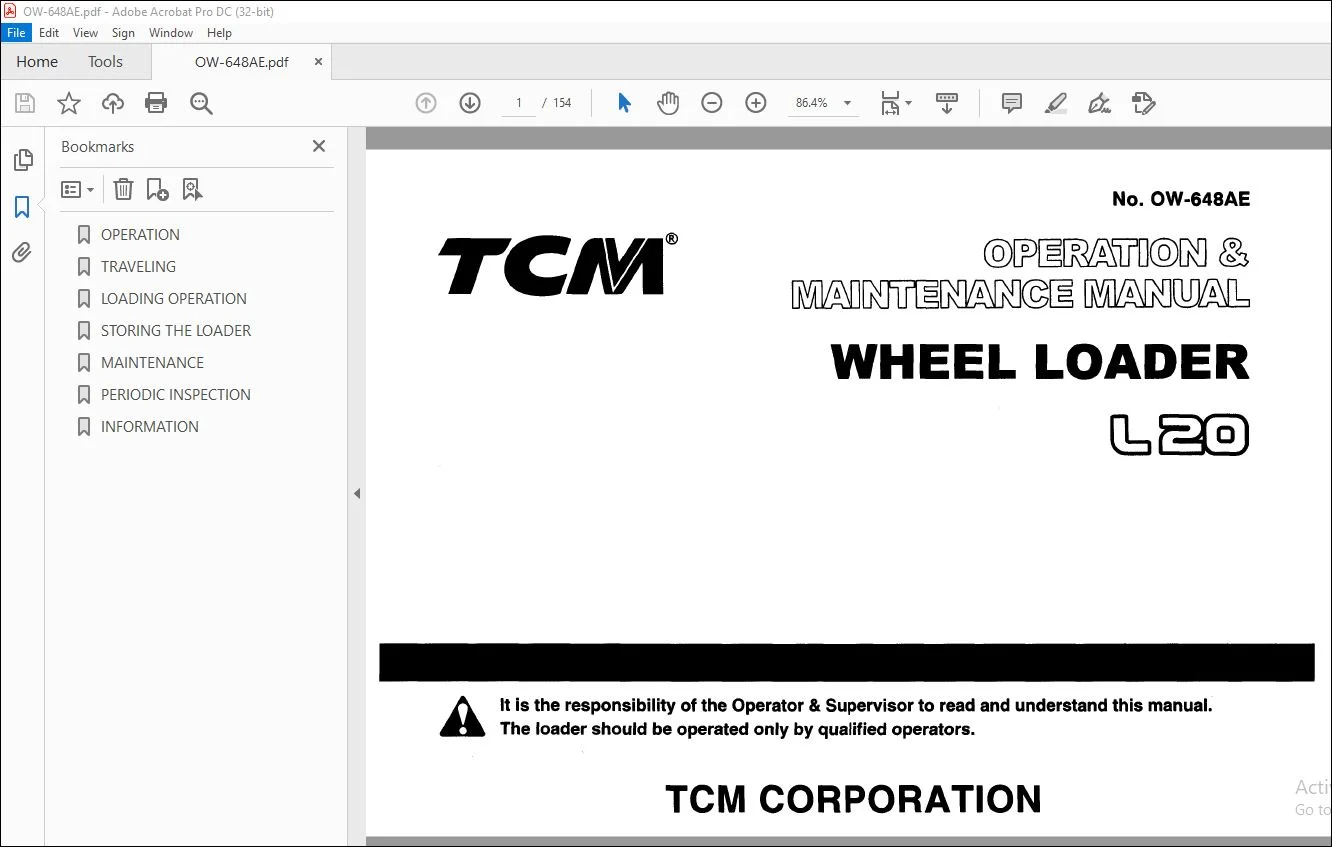Open the Attachments paperclip panel

pyautogui.click(x=22, y=253)
